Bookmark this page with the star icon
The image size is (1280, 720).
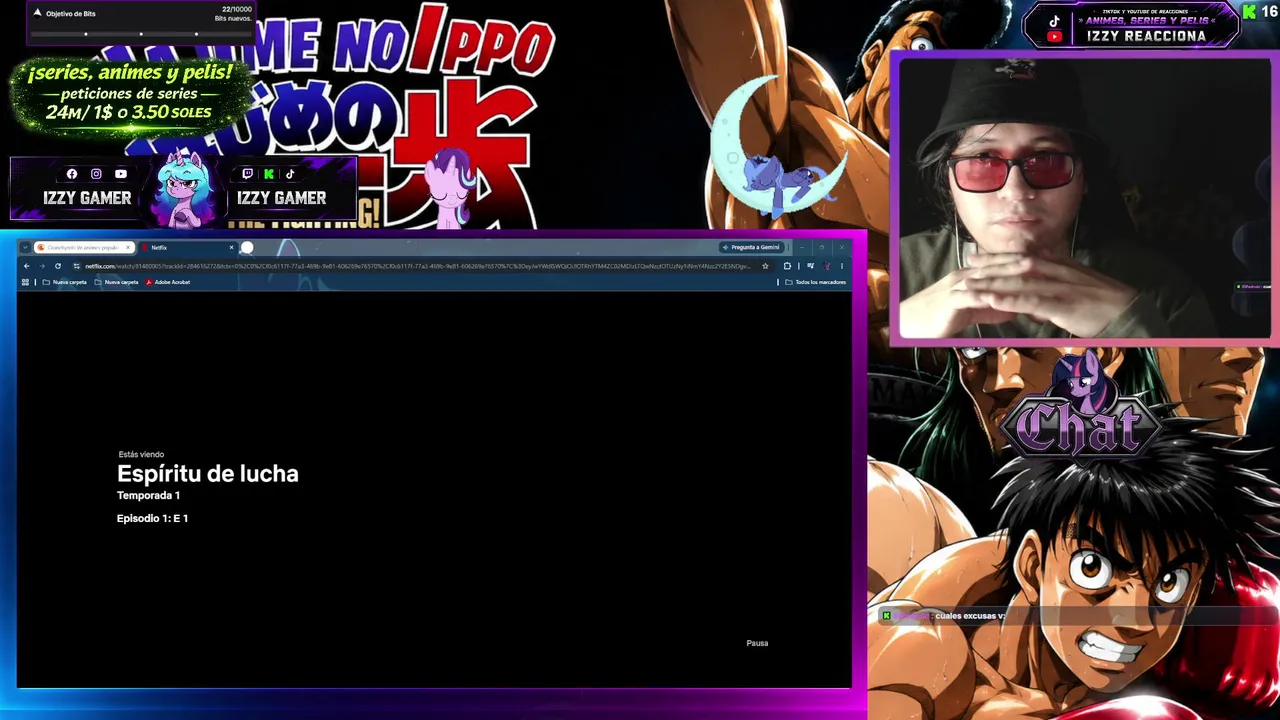765,266
